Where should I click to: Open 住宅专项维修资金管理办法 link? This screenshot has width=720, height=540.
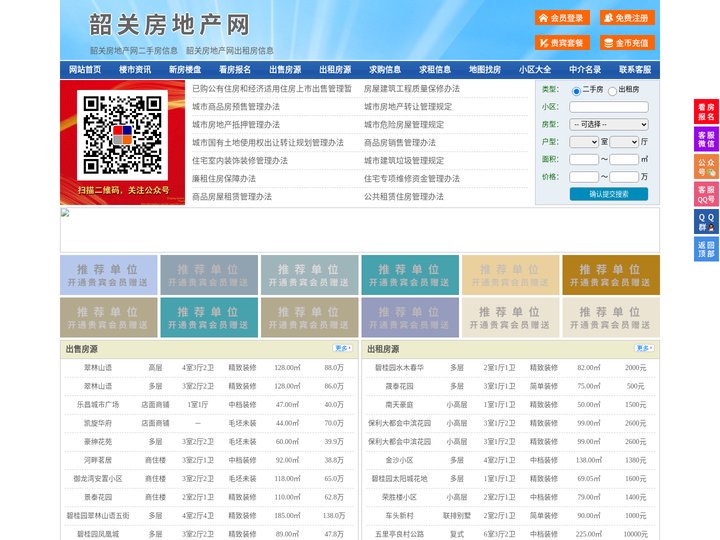pyautogui.click(x=412, y=179)
